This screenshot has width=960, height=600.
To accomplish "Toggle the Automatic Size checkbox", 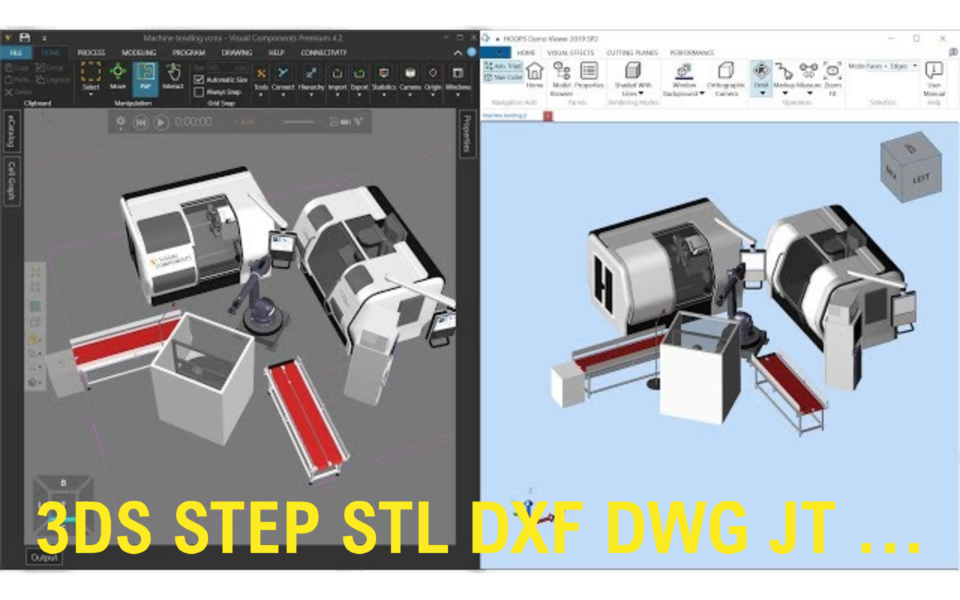I will tap(199, 80).
